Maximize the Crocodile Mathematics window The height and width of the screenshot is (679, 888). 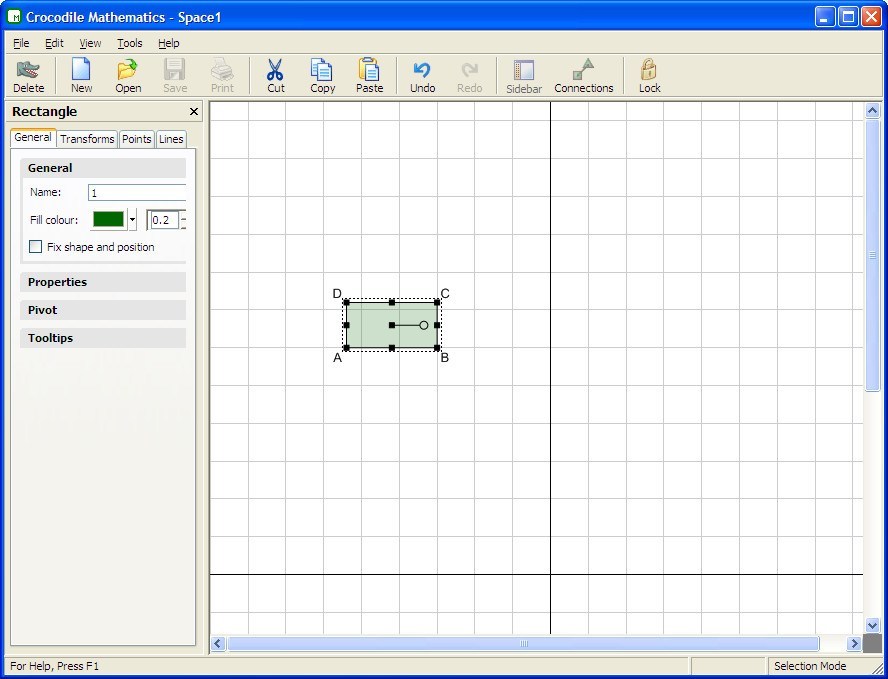click(848, 17)
